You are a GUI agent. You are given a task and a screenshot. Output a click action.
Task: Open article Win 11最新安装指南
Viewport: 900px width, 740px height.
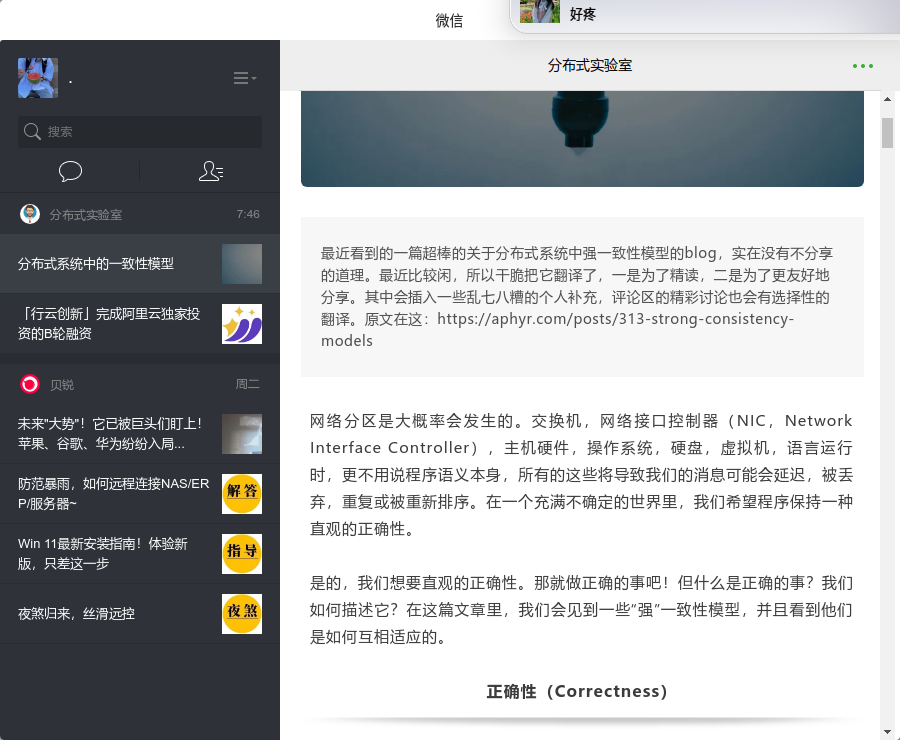tap(140, 554)
